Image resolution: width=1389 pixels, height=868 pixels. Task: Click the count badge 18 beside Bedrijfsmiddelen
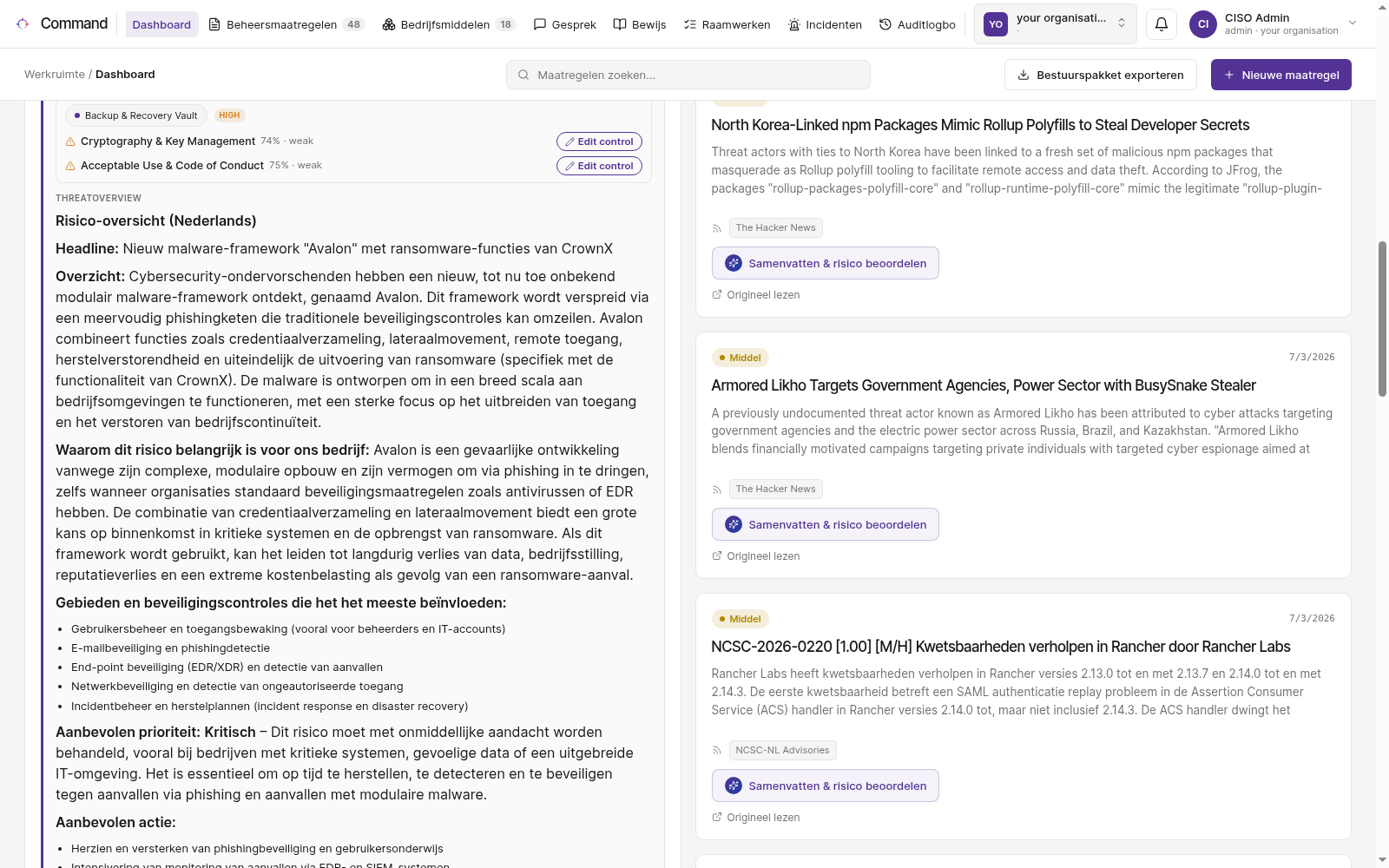(505, 24)
